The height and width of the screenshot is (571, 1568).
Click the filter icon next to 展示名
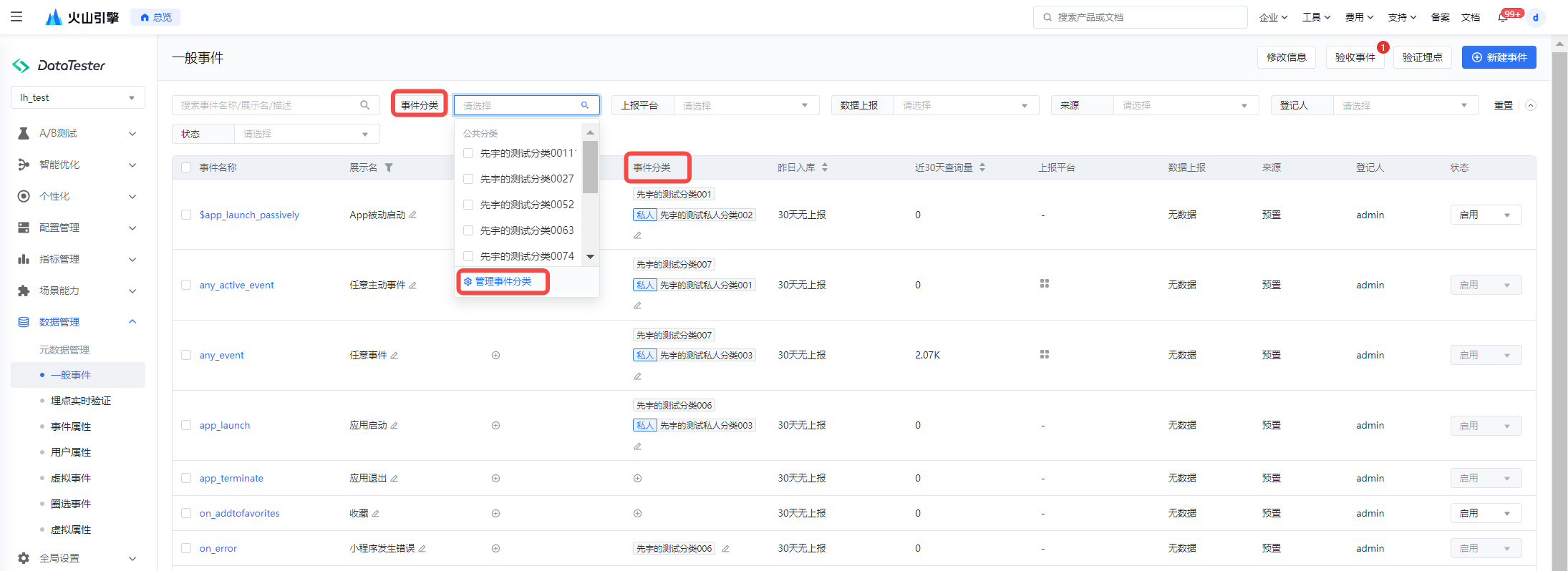pos(389,167)
